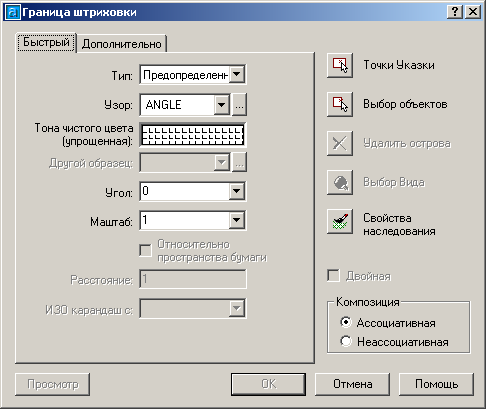Viewport: 486px width, 409px height.
Task: Select the Ассоциативная radio button
Action: (346, 322)
